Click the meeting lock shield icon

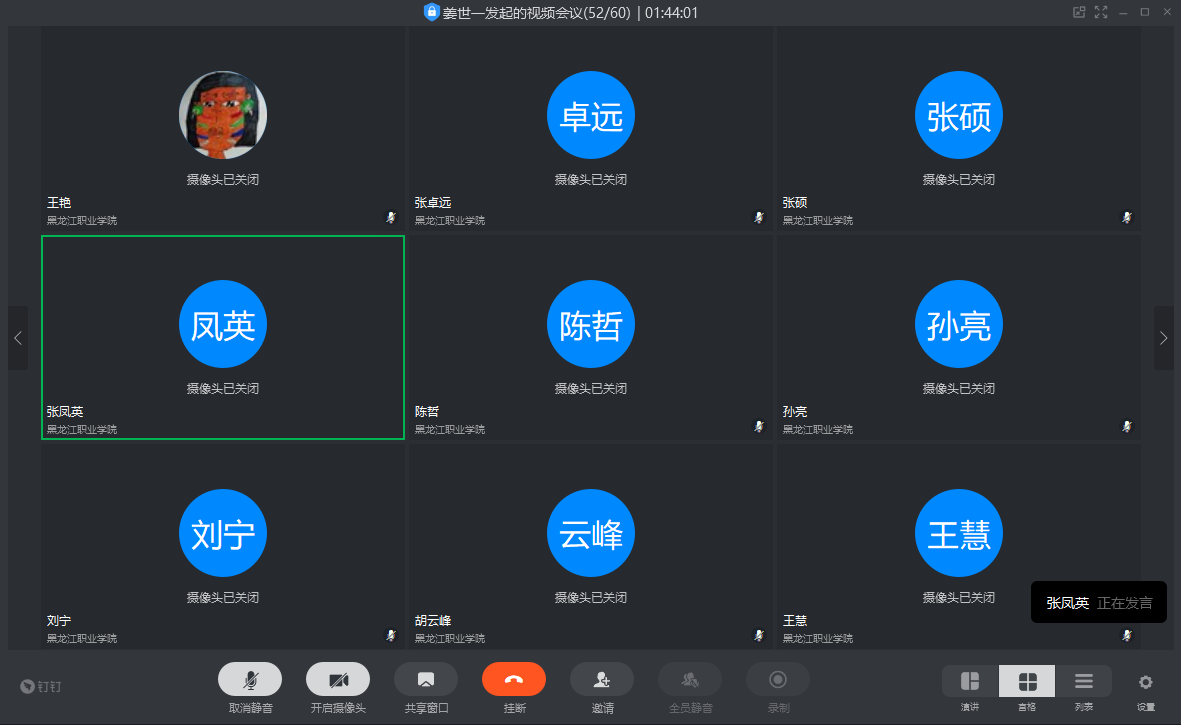coord(432,12)
